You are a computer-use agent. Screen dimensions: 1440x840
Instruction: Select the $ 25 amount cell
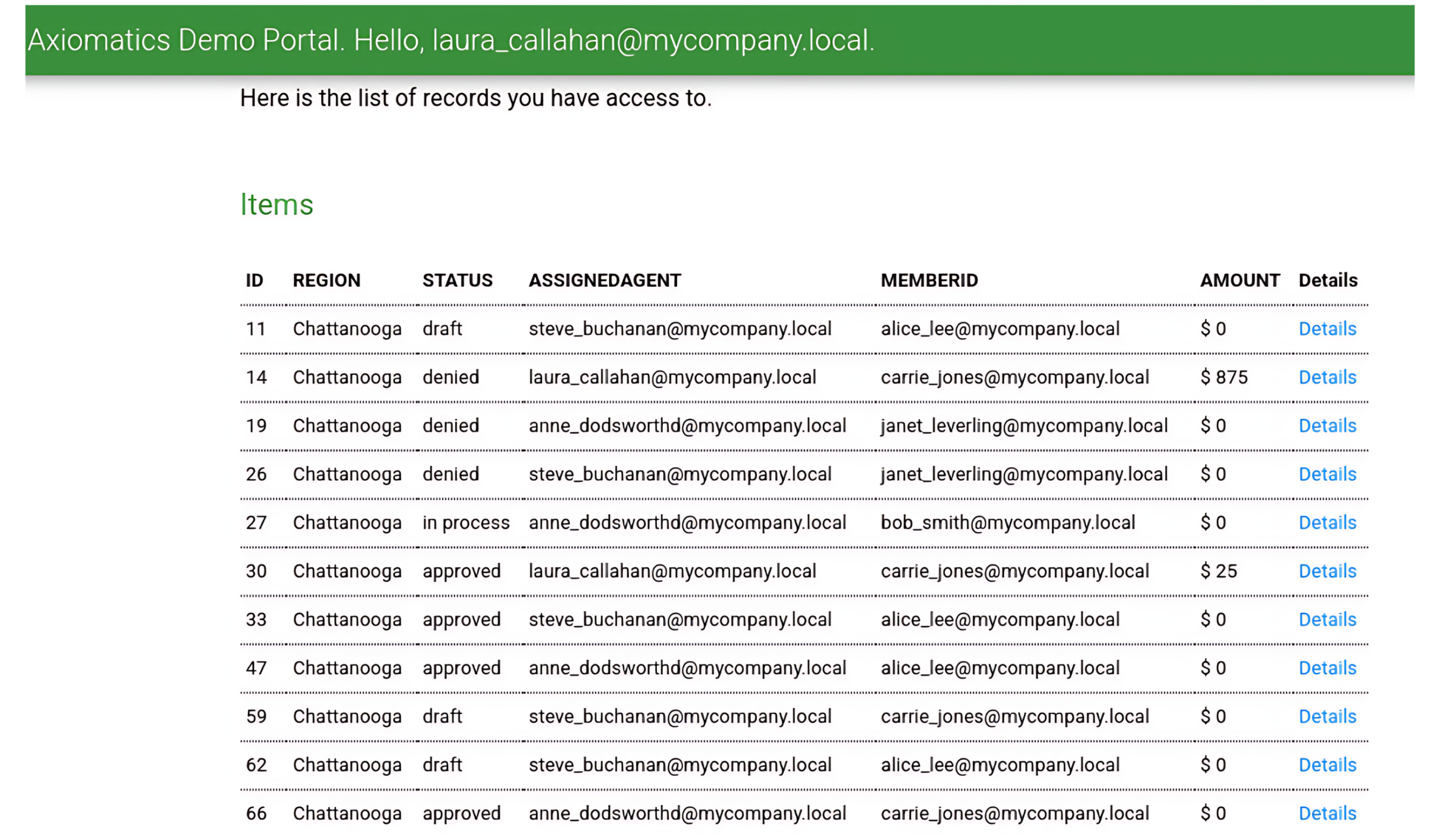pos(1218,571)
